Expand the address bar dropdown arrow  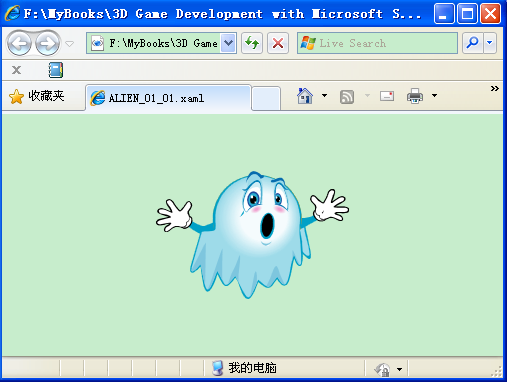[228, 43]
